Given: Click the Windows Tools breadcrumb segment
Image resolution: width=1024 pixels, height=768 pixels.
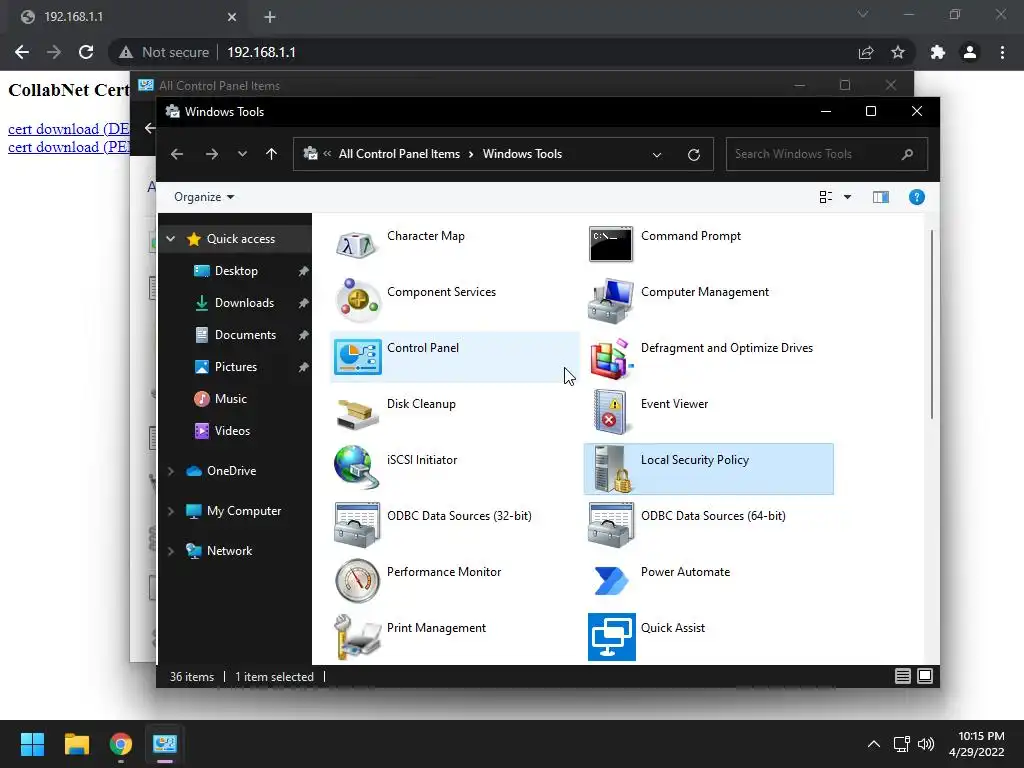Looking at the screenshot, I should click(522, 154).
